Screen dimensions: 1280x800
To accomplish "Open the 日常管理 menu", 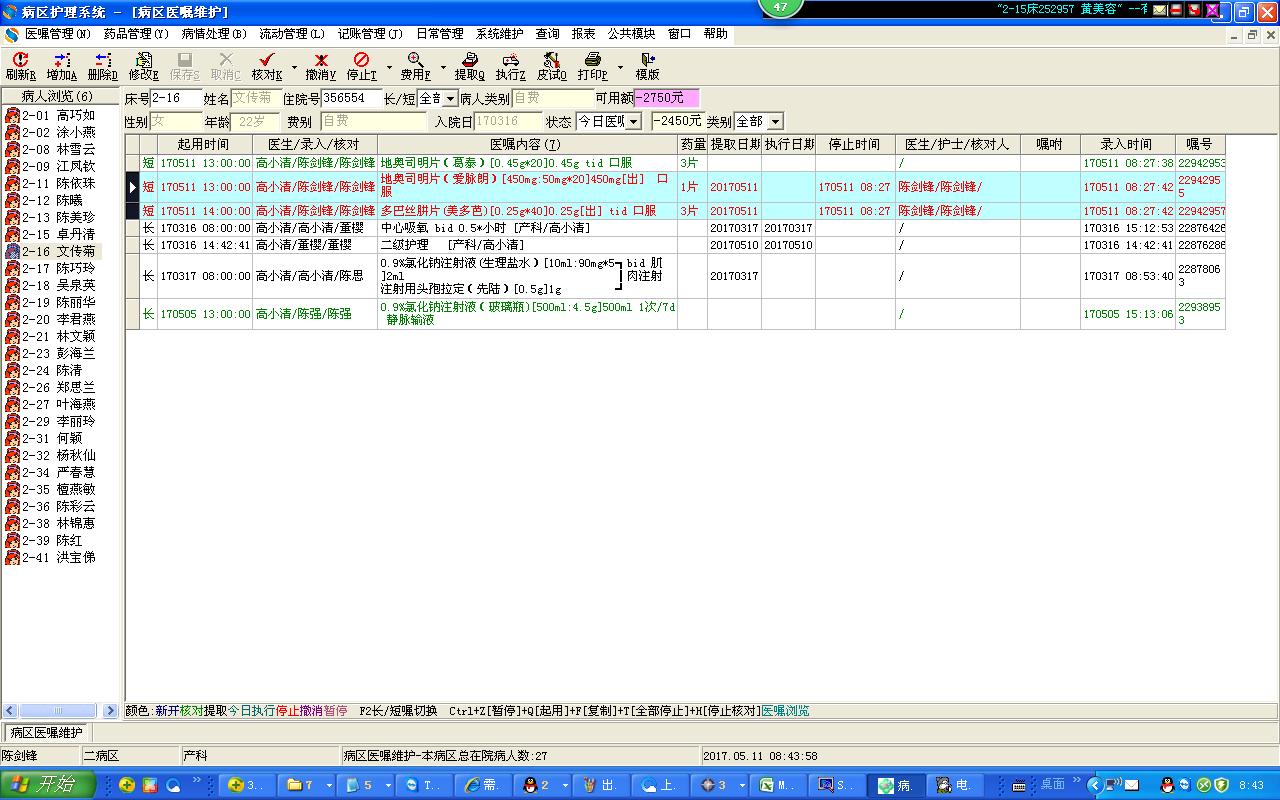I will [439, 34].
